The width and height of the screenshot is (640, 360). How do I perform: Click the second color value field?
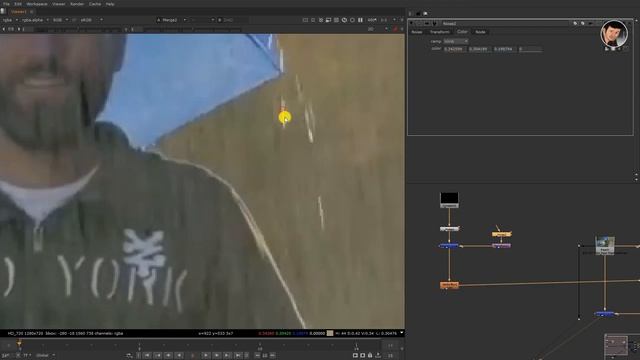tap(480, 49)
